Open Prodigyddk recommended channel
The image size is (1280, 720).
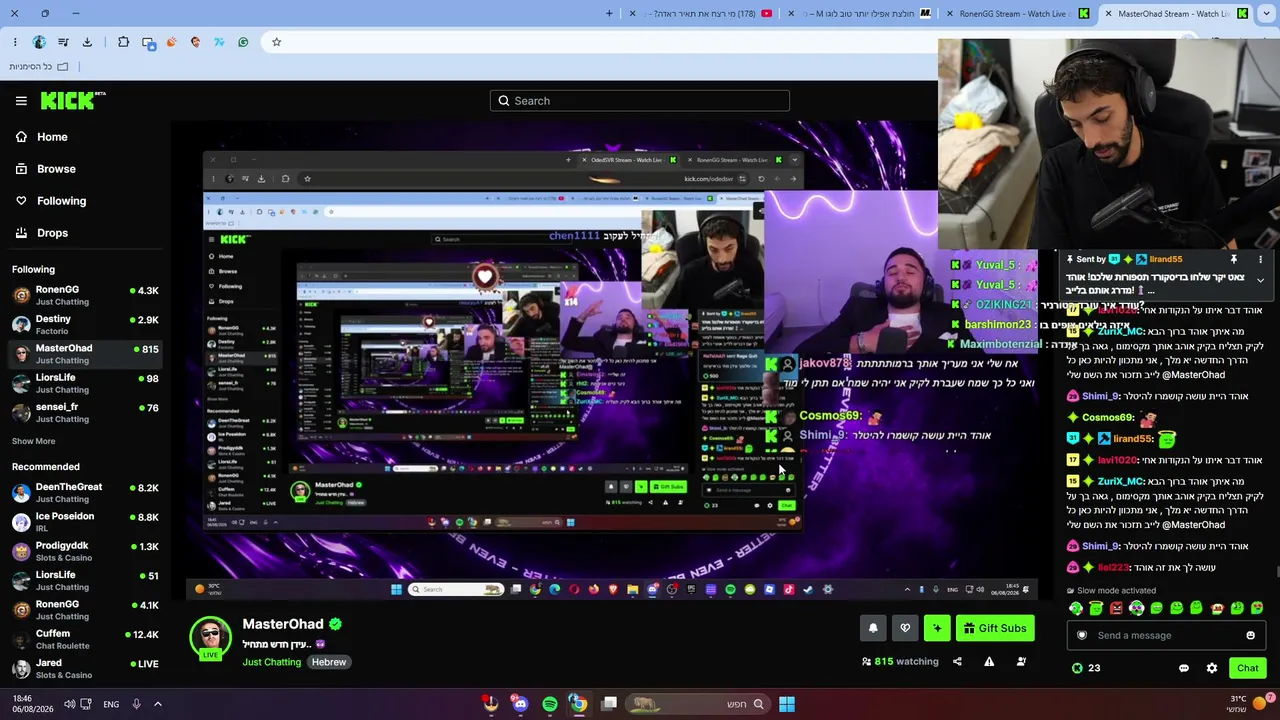tap(85, 551)
